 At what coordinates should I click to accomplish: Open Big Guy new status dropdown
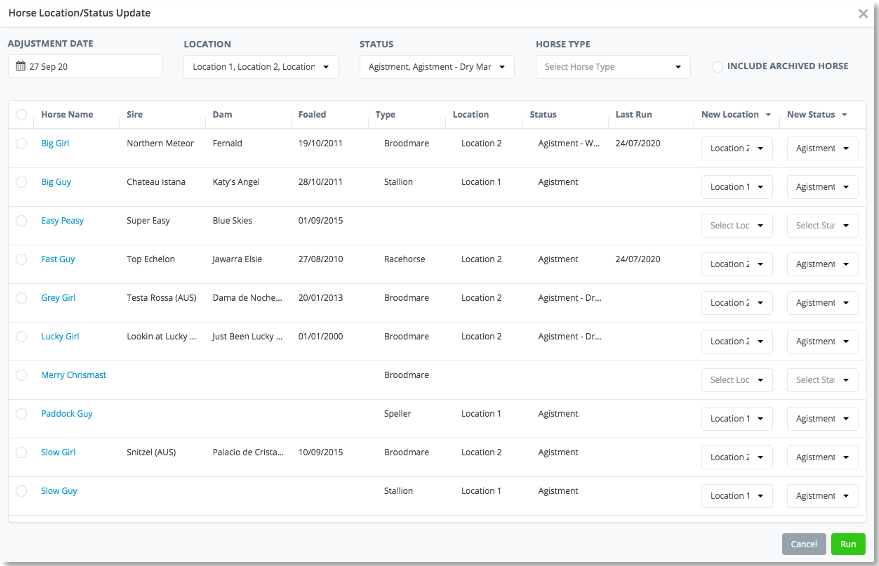click(x=822, y=187)
